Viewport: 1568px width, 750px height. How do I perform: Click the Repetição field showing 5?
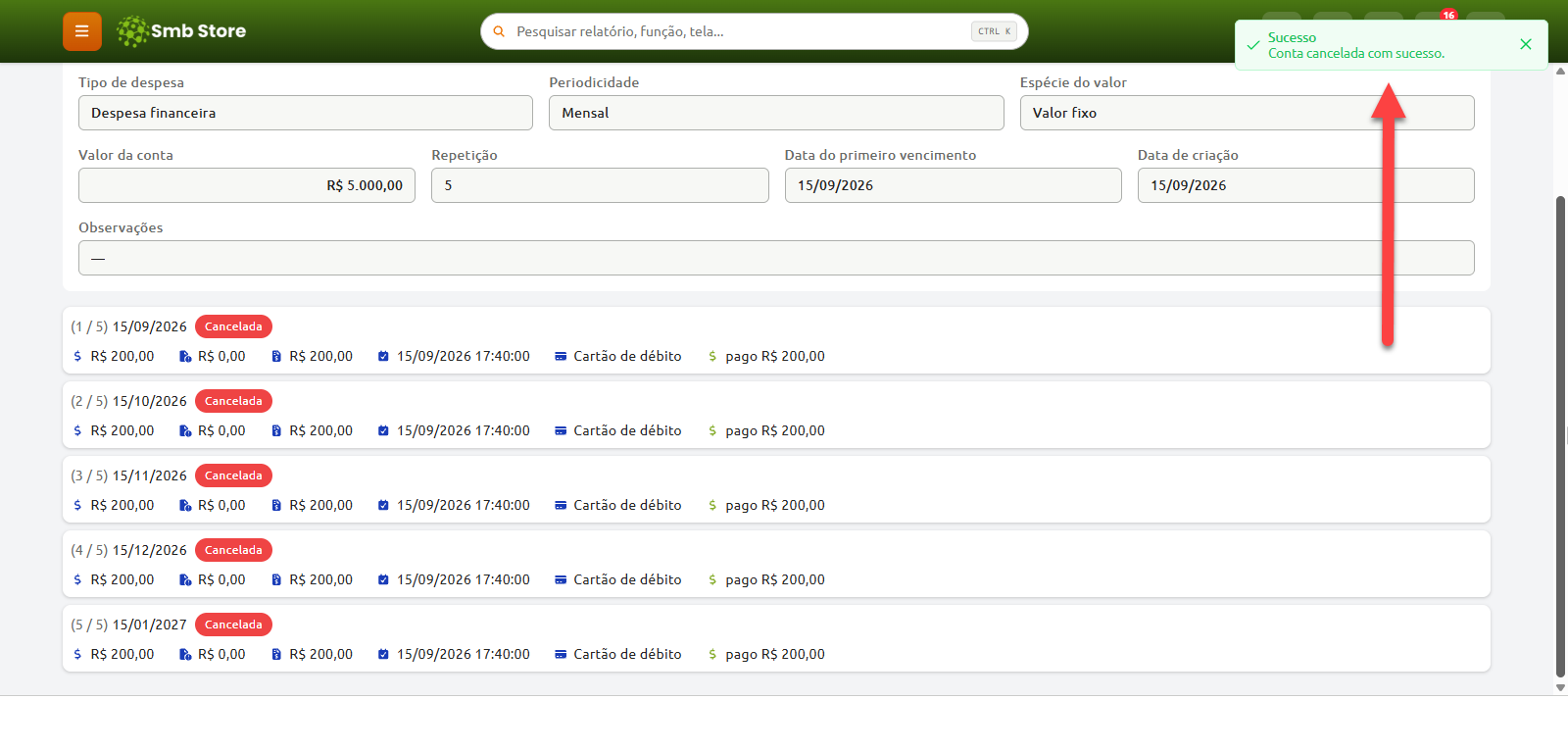pos(600,185)
